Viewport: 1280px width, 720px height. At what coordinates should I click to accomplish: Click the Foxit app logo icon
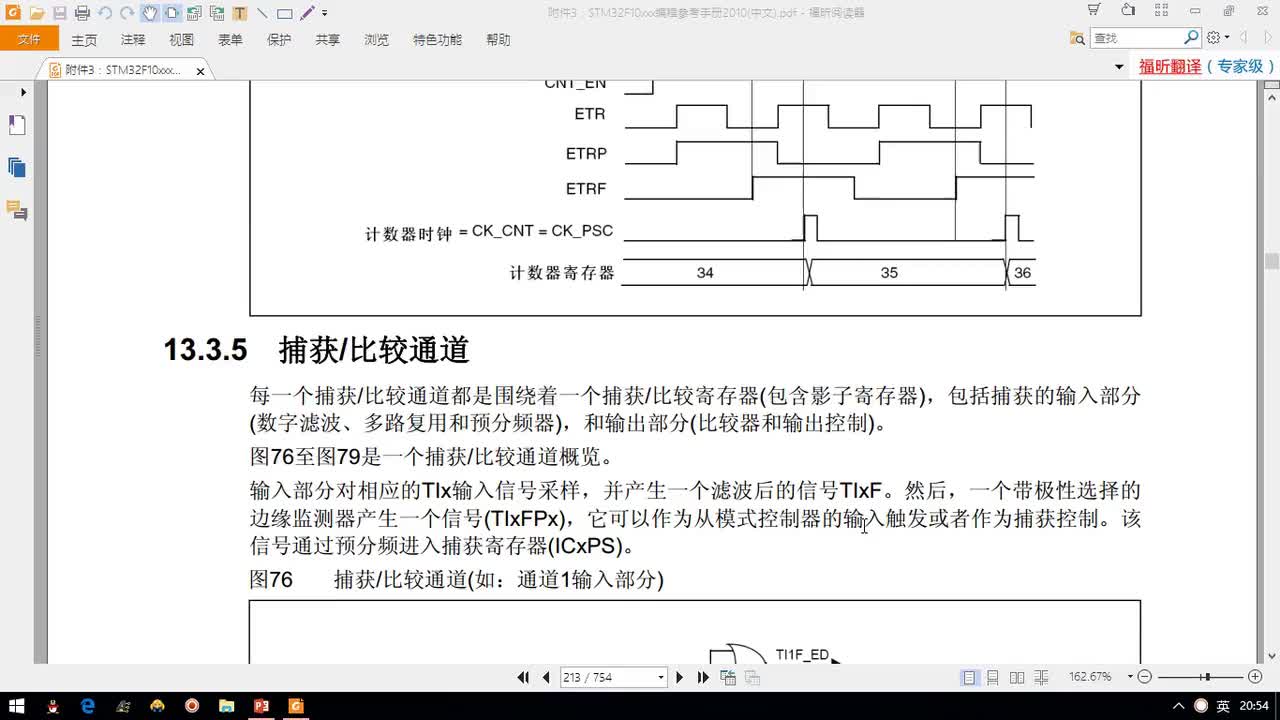pyautogui.click(x=13, y=13)
